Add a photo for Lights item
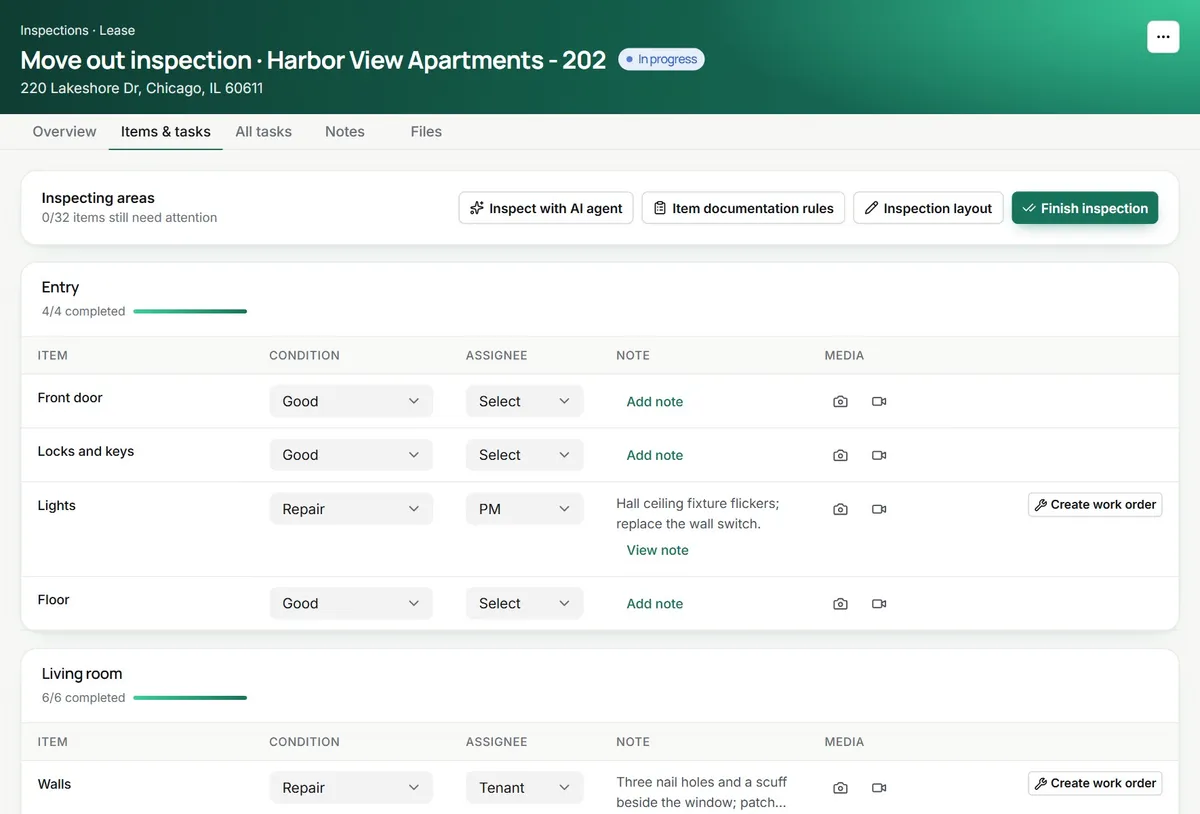1200x814 pixels. point(840,509)
